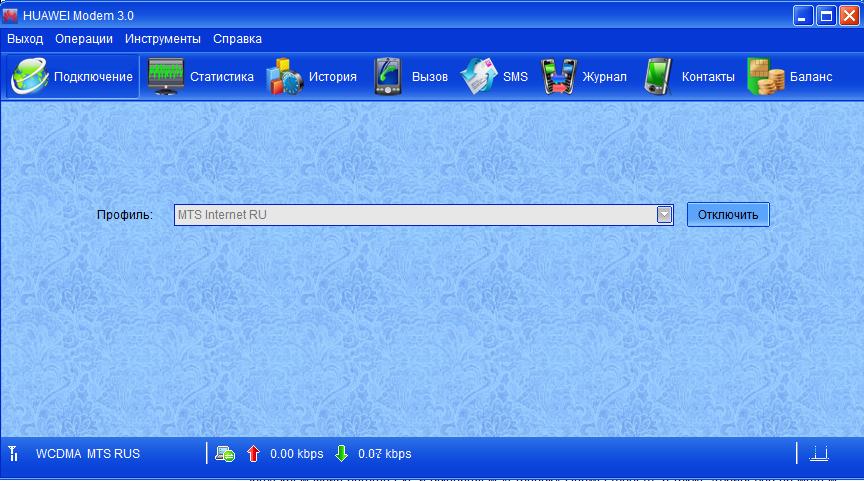This screenshot has width=864, height=481.
Task: Expand the profile dropdown arrow
Action: [x=664, y=214]
